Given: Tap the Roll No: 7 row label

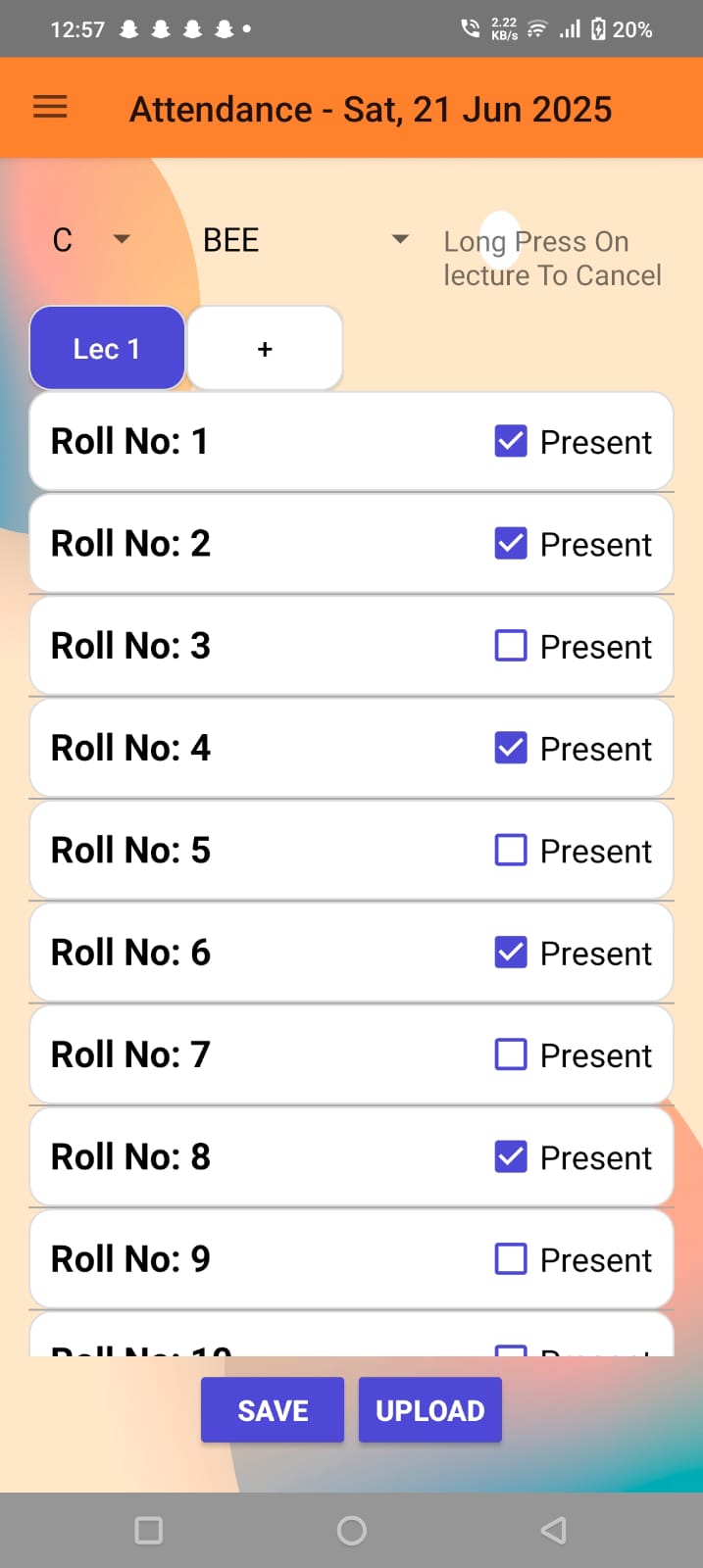Looking at the screenshot, I should click(130, 1054).
